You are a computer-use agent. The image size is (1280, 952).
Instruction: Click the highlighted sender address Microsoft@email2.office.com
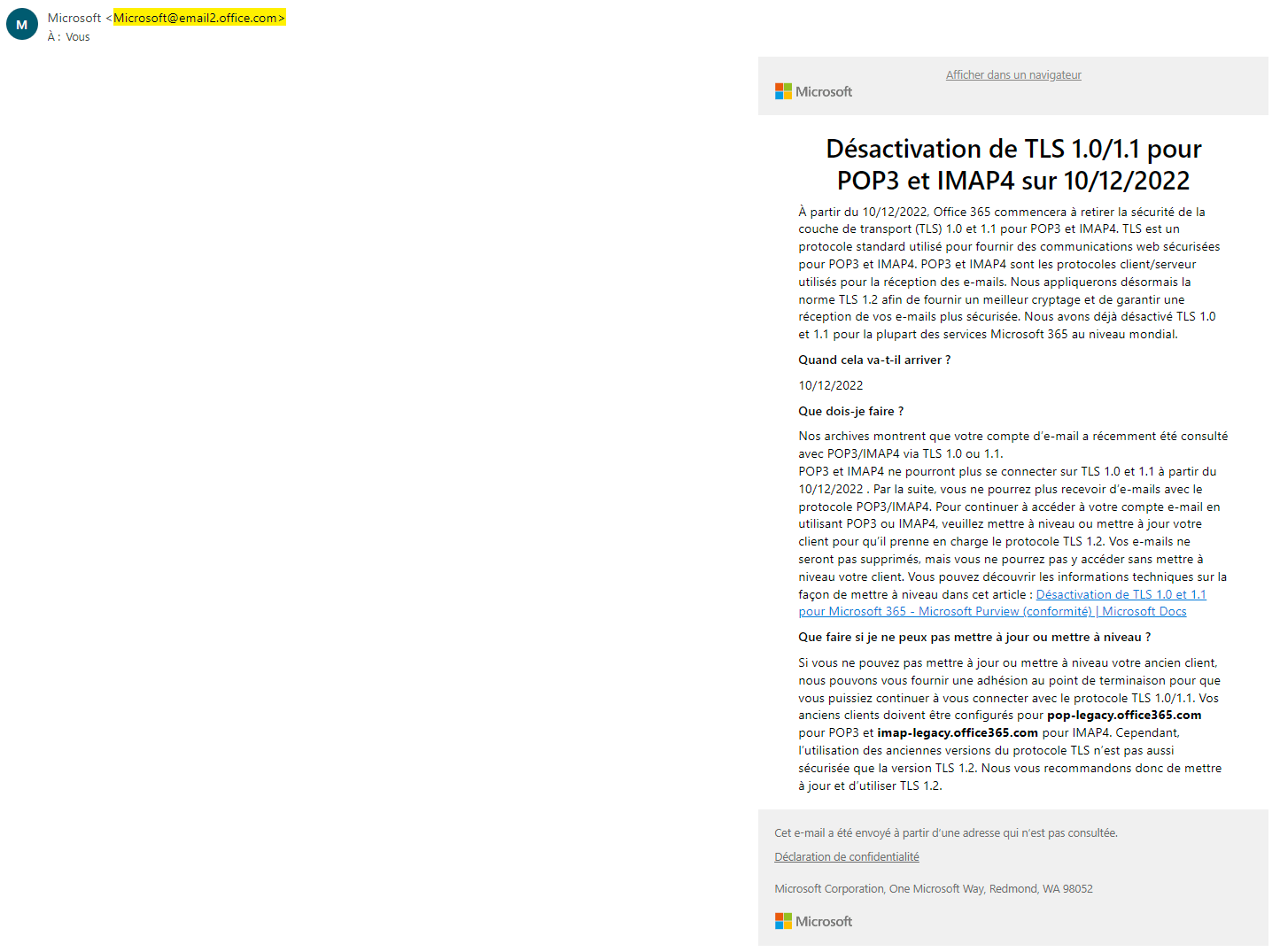click(x=199, y=18)
